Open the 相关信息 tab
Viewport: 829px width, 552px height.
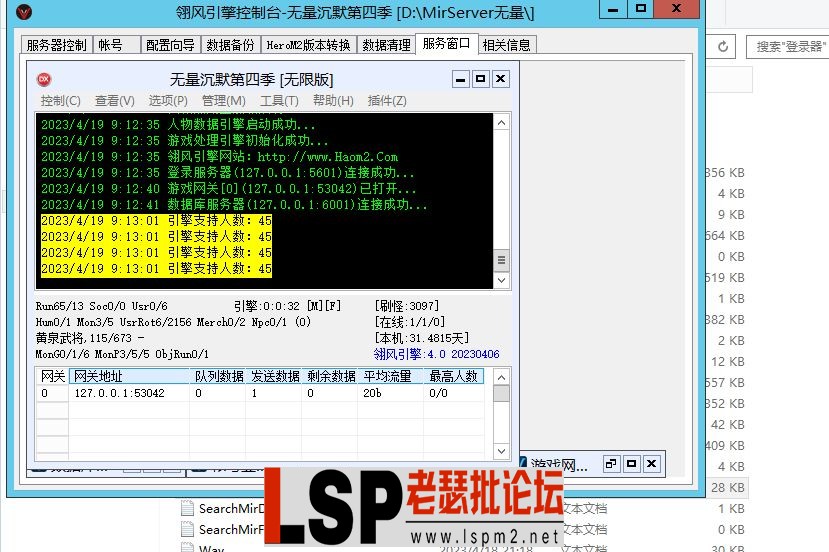[506, 45]
